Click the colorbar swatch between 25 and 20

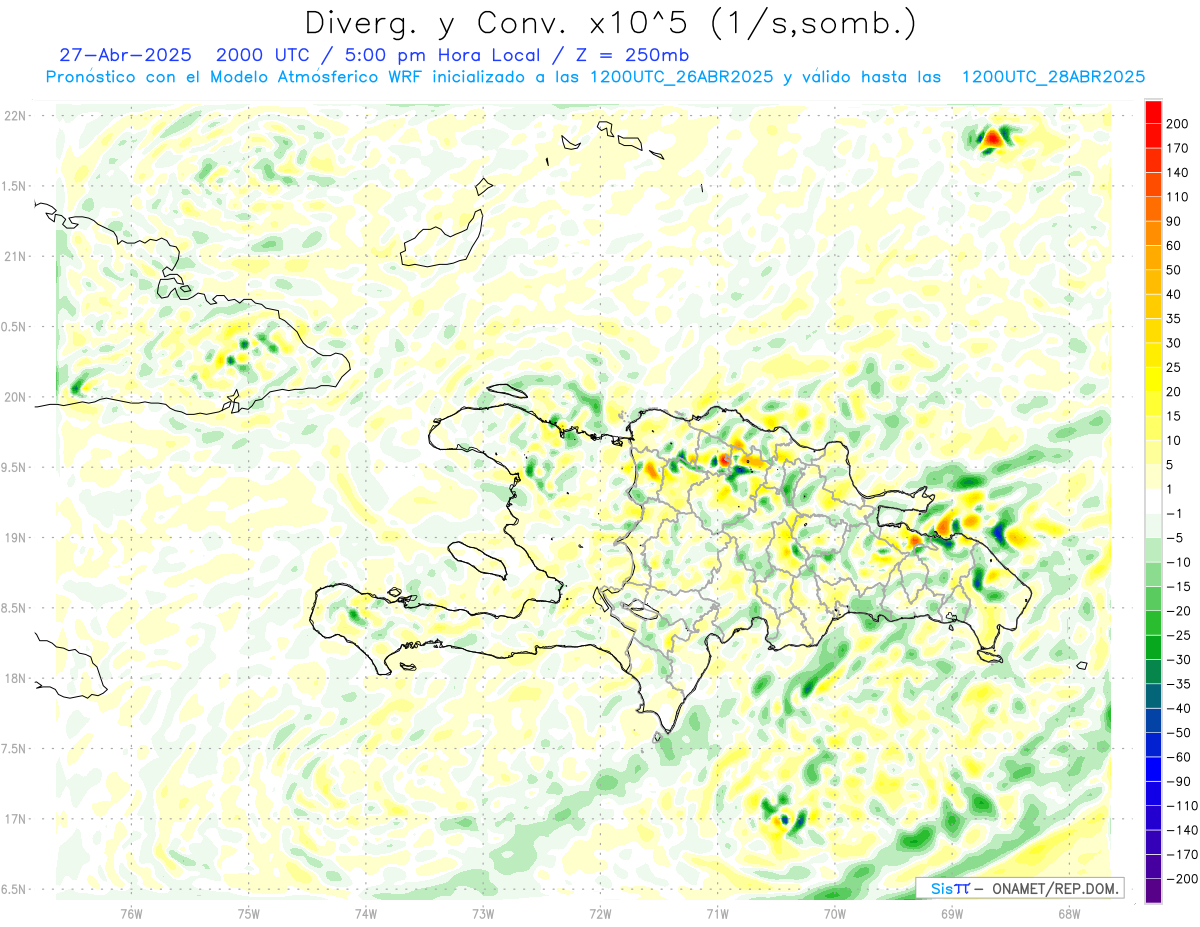click(1153, 380)
